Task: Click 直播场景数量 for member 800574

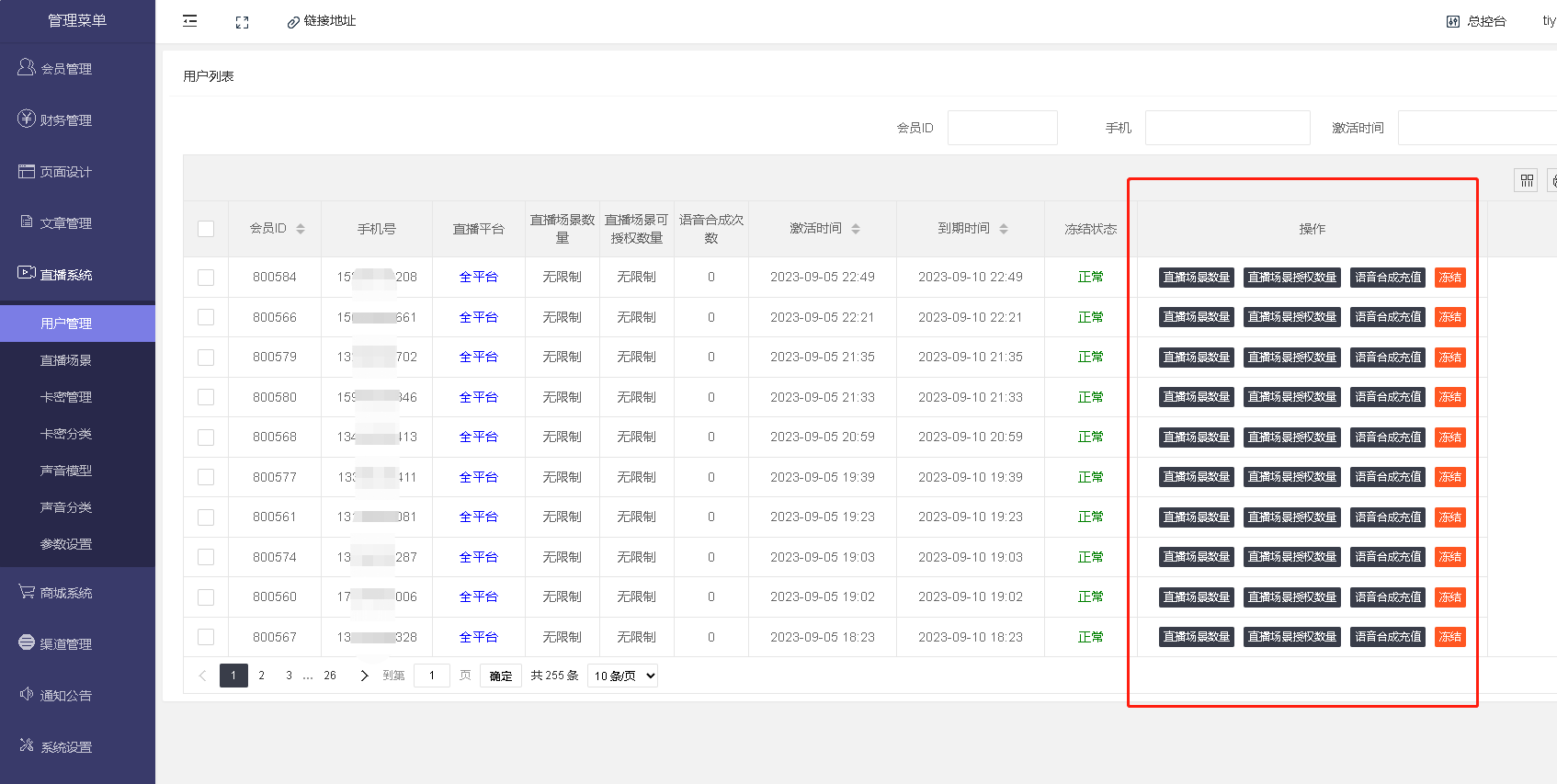Action: tap(1197, 557)
